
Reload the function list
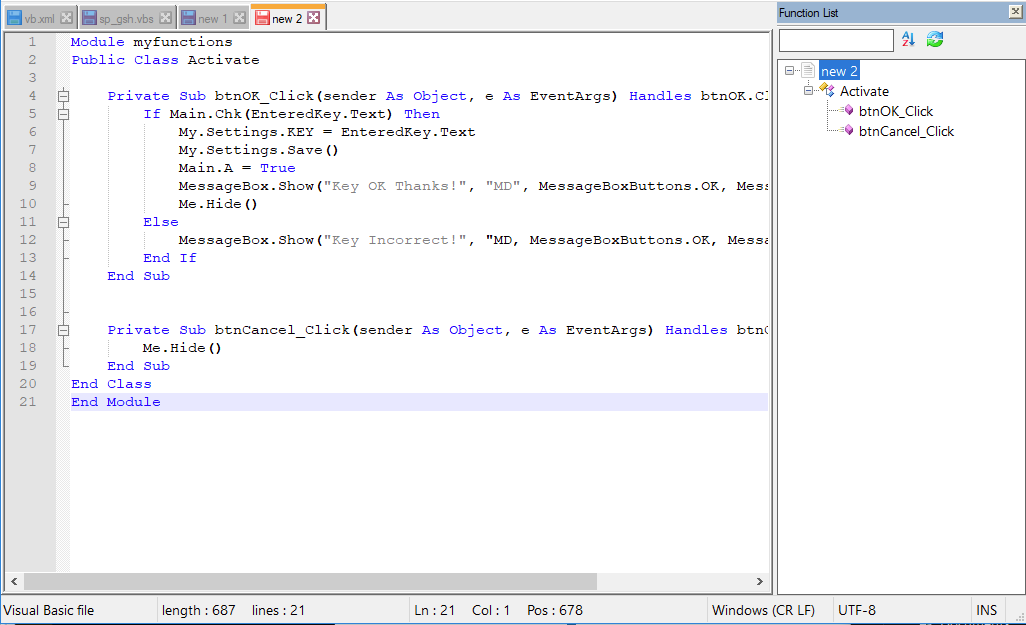[934, 39]
